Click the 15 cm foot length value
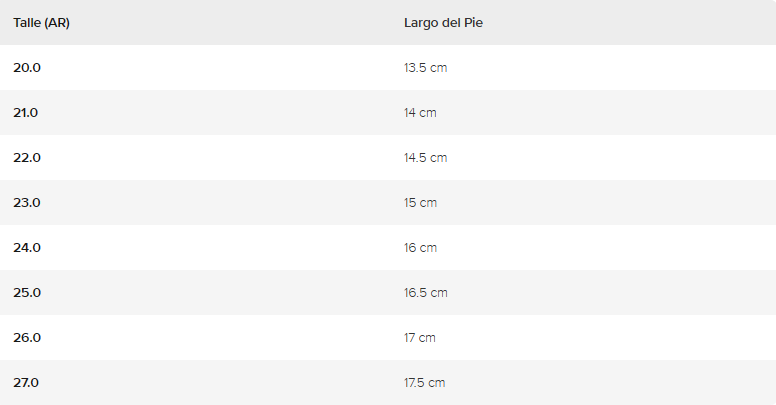776x405 pixels. (420, 202)
